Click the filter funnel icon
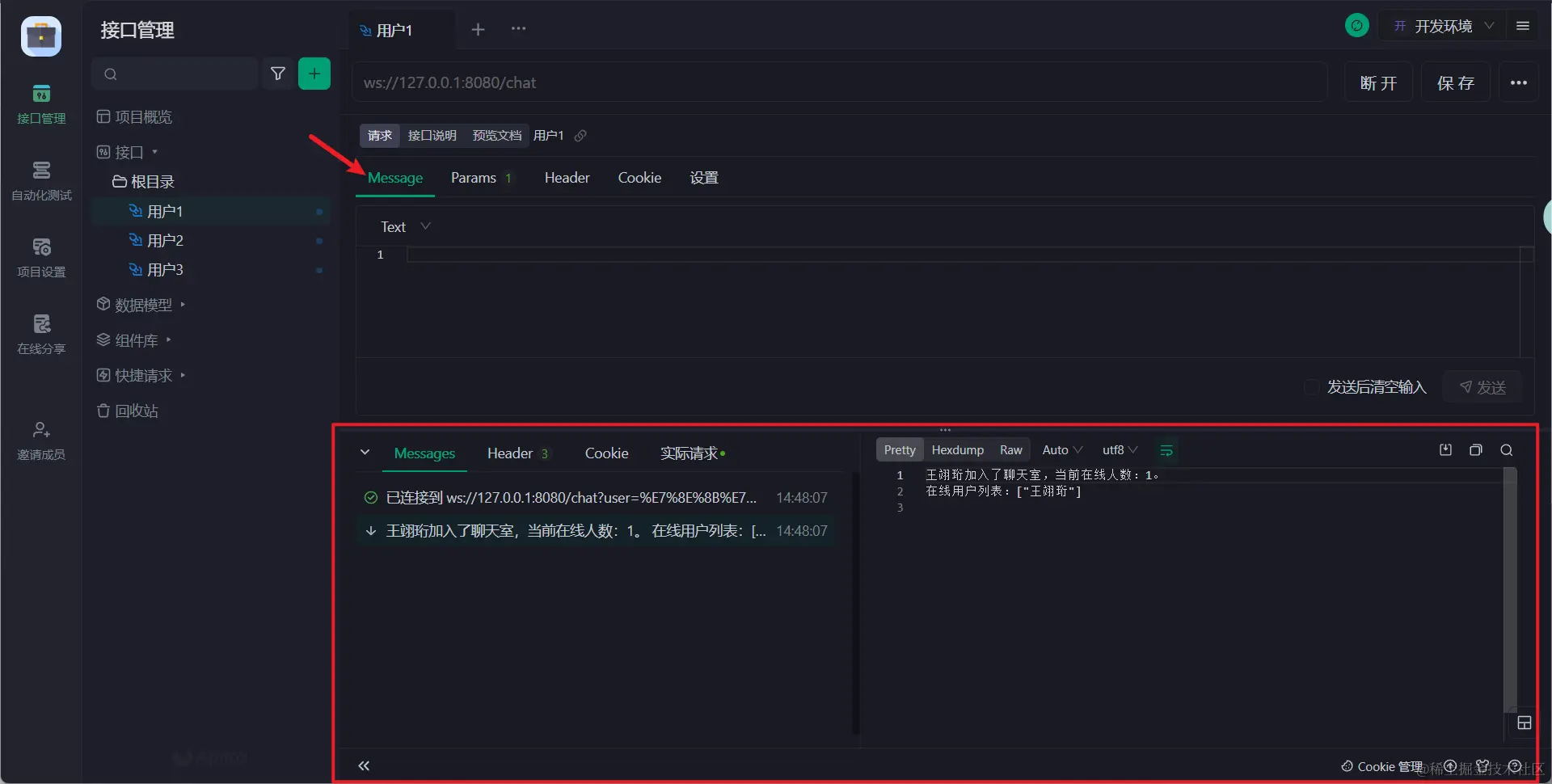 point(278,74)
